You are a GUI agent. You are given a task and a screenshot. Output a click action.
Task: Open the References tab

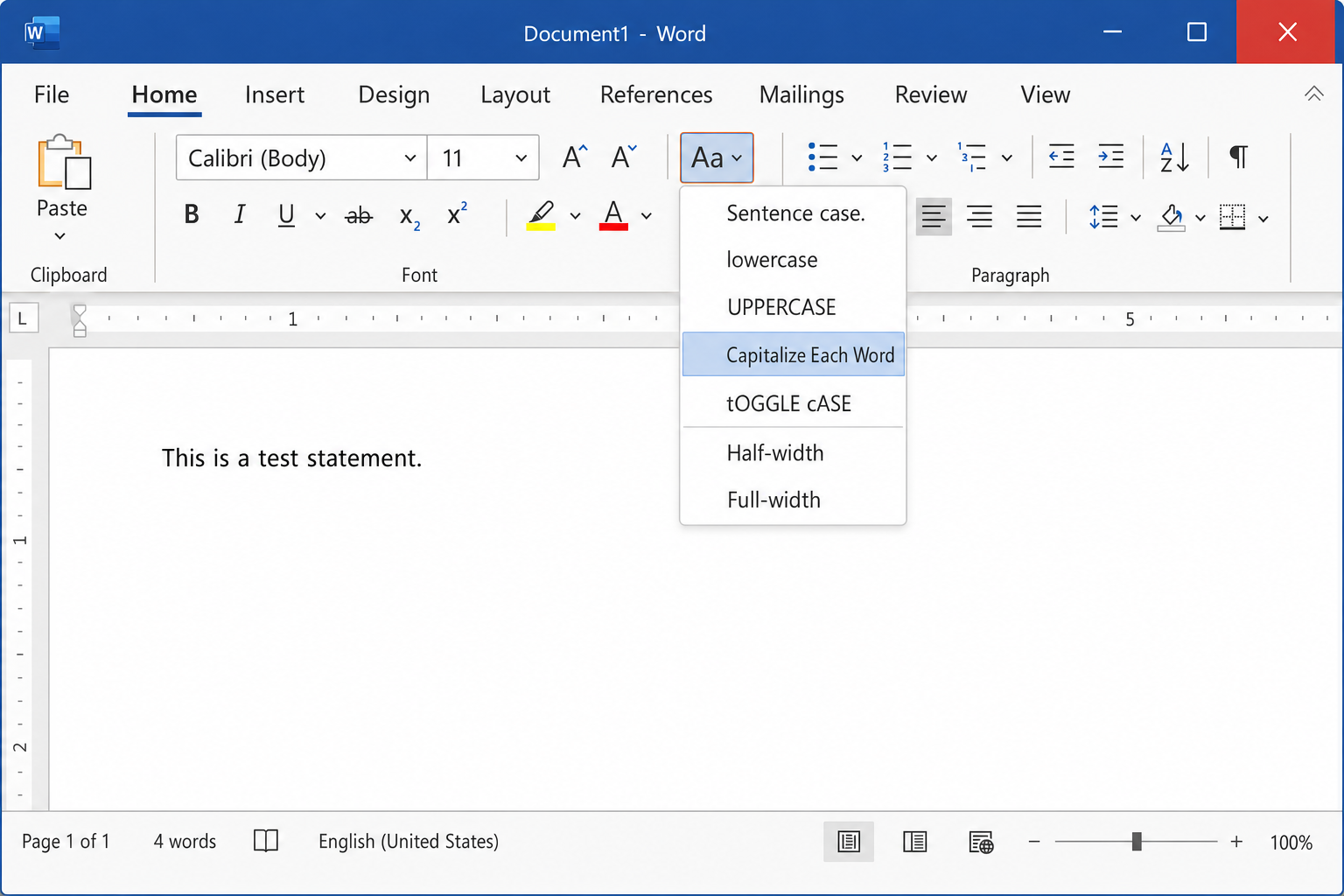click(656, 94)
